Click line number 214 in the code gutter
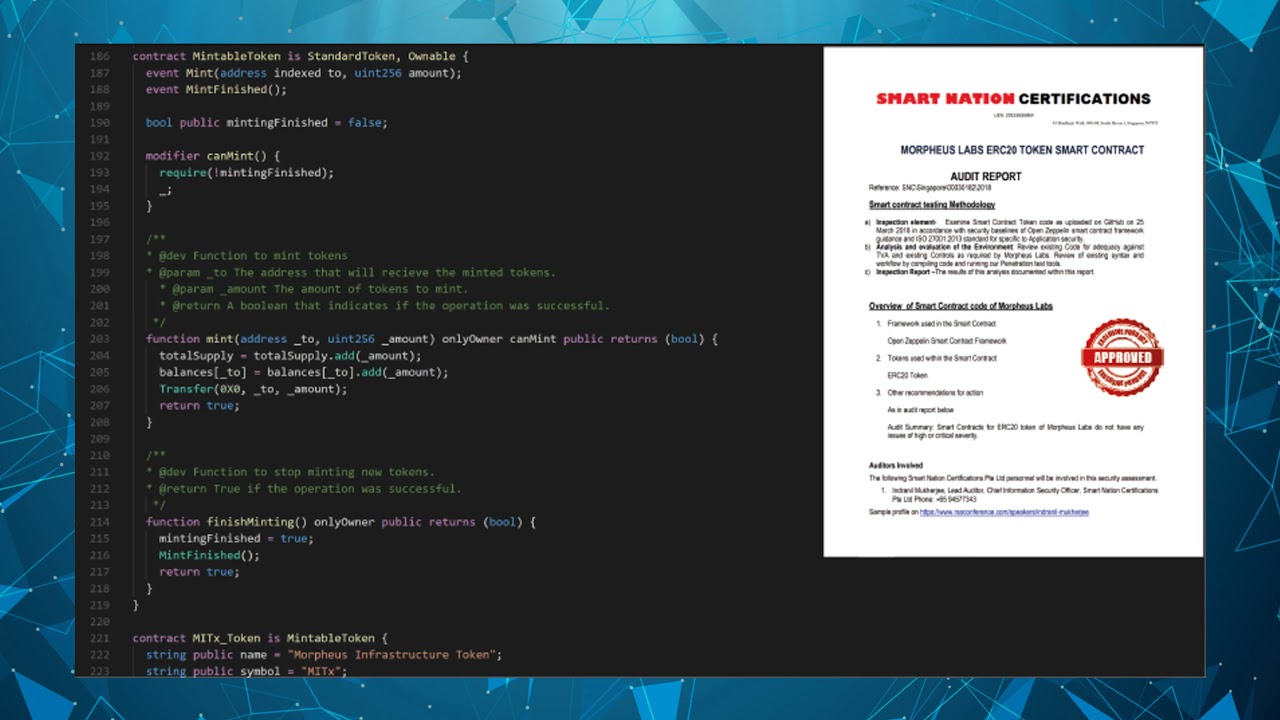The height and width of the screenshot is (720, 1280). pyautogui.click(x=100, y=522)
